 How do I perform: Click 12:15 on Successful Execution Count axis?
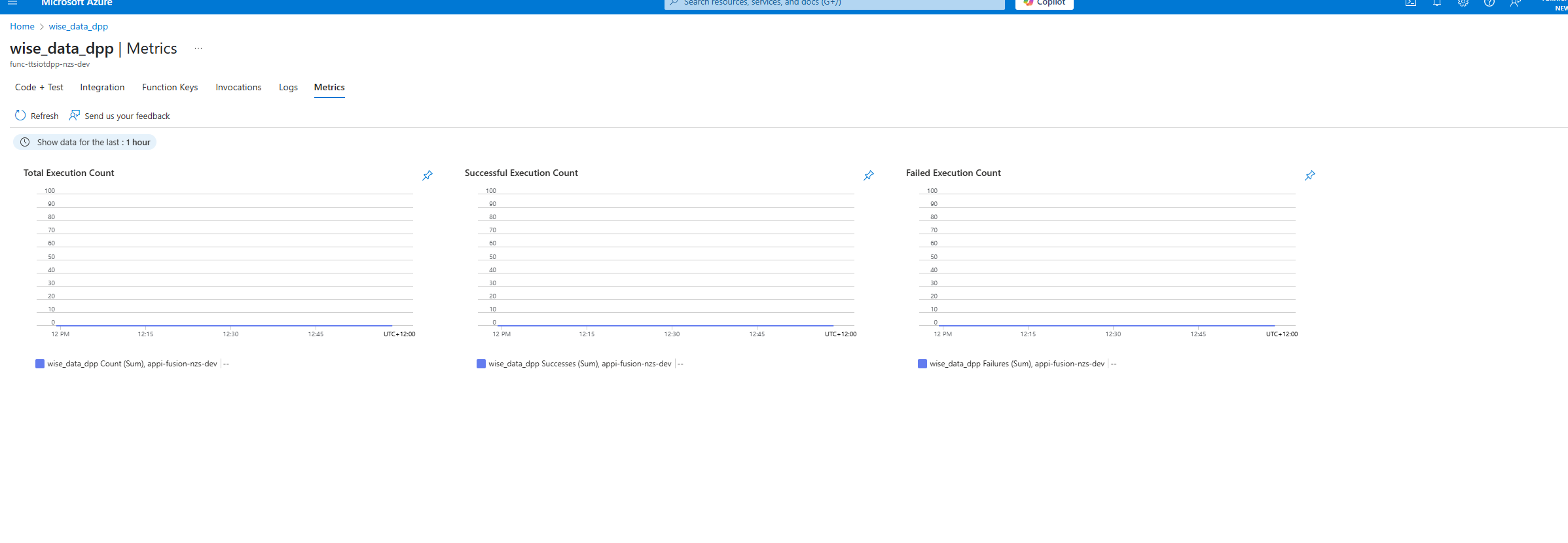587,334
